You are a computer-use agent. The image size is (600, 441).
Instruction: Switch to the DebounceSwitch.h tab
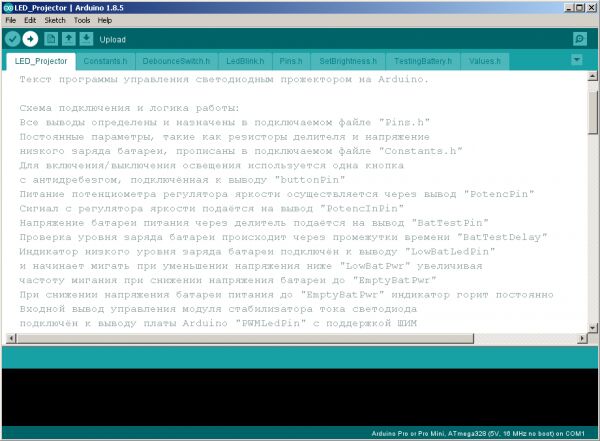click(176, 61)
